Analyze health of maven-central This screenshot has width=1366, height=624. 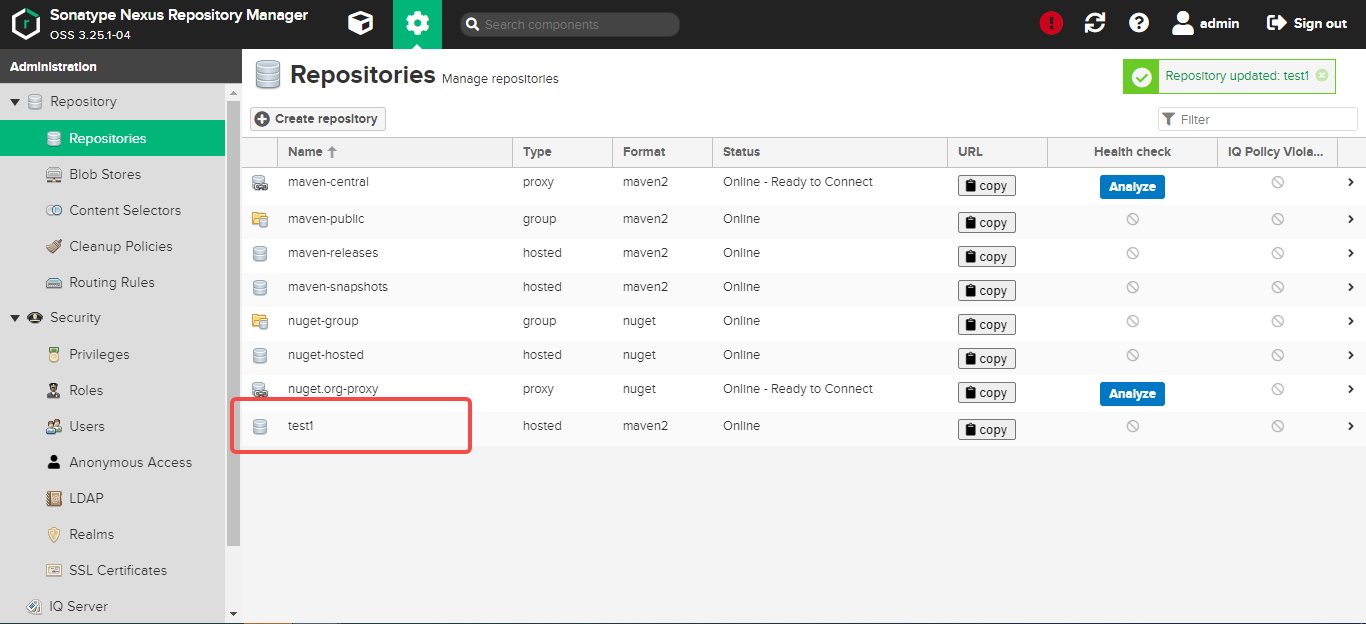pyautogui.click(x=1132, y=187)
